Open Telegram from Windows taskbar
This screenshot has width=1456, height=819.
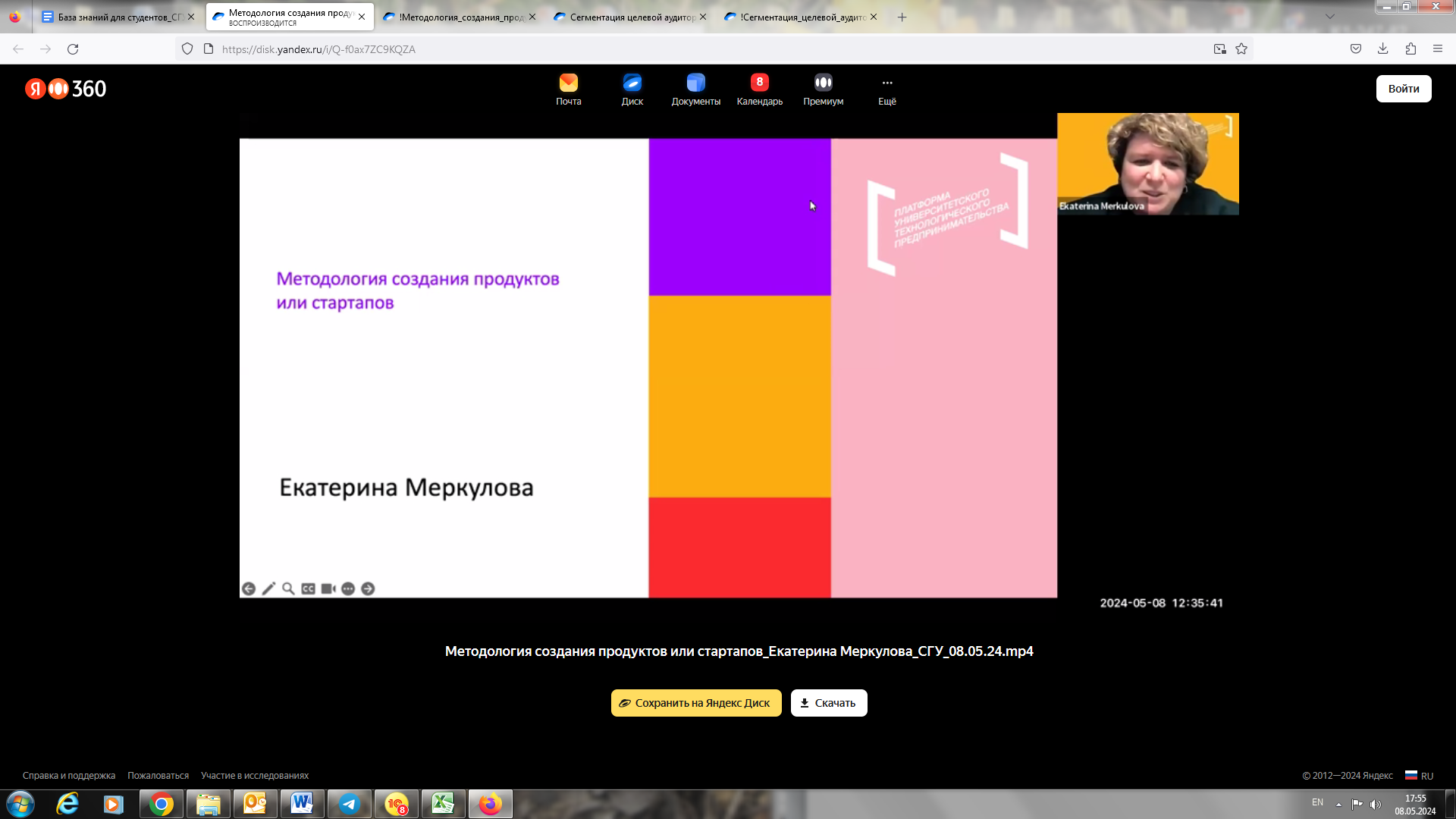click(350, 804)
